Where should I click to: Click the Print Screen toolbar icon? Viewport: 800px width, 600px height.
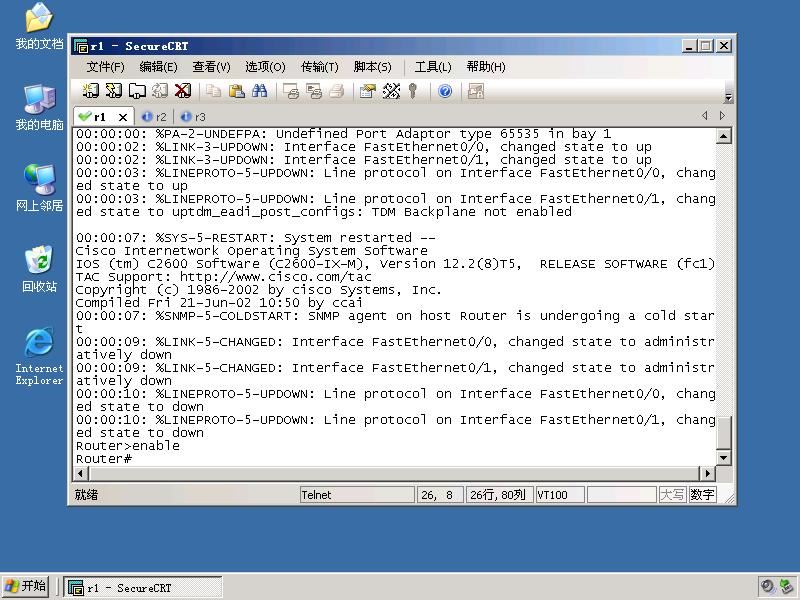click(291, 91)
